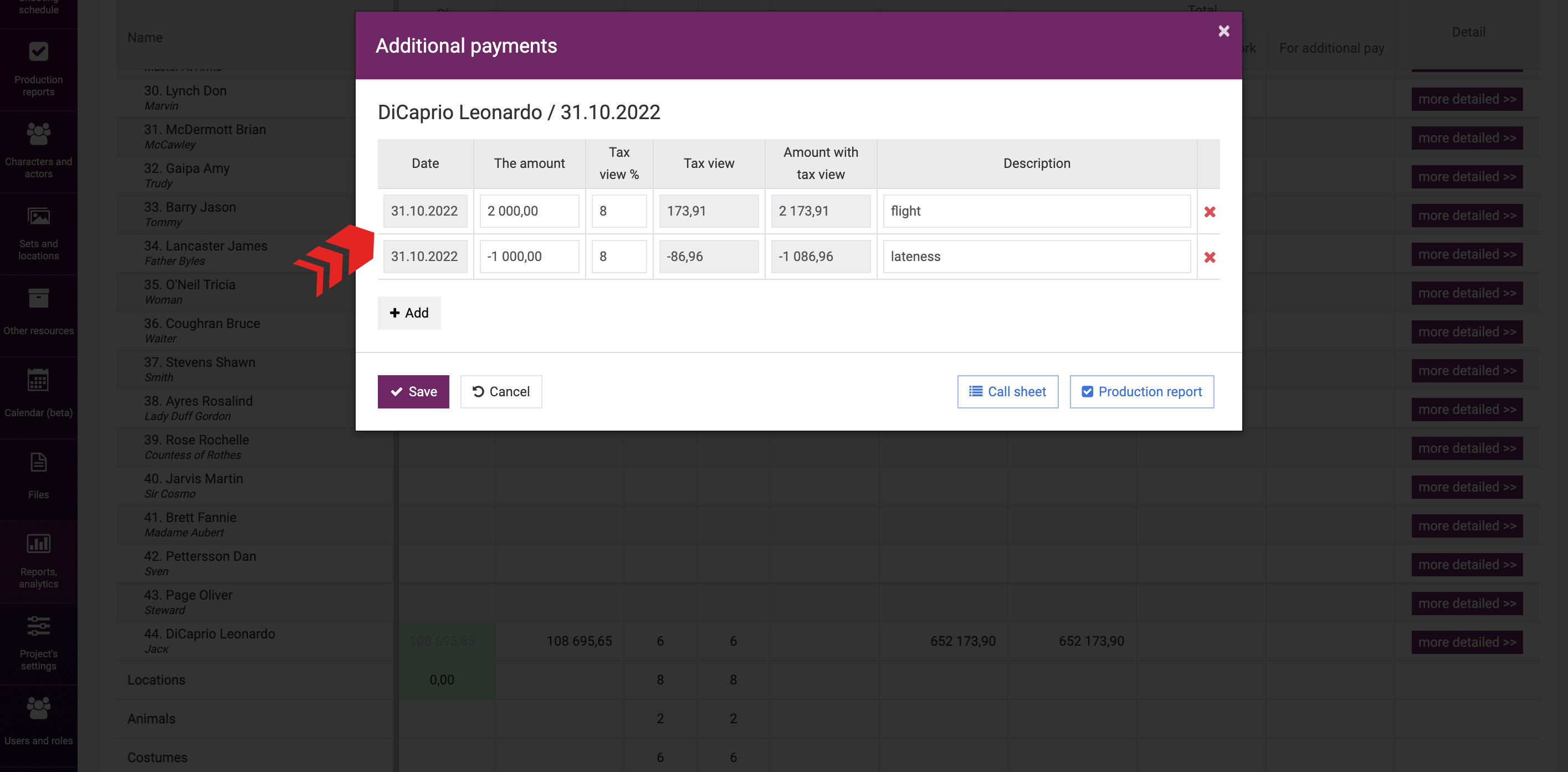Open Project's settings
Viewport: 1568px width, 772px height.
[x=38, y=643]
